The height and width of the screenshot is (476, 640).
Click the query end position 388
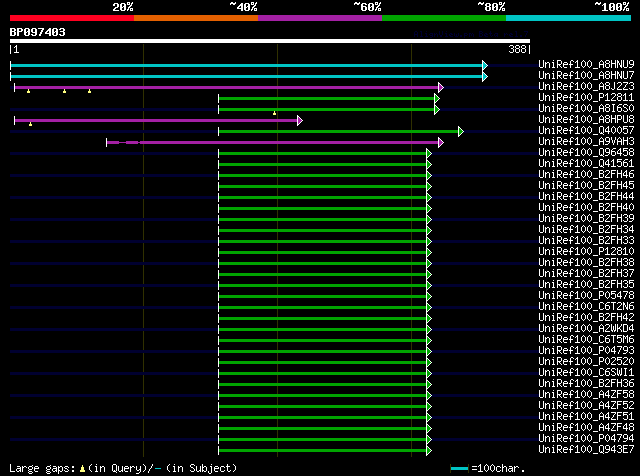(517, 49)
